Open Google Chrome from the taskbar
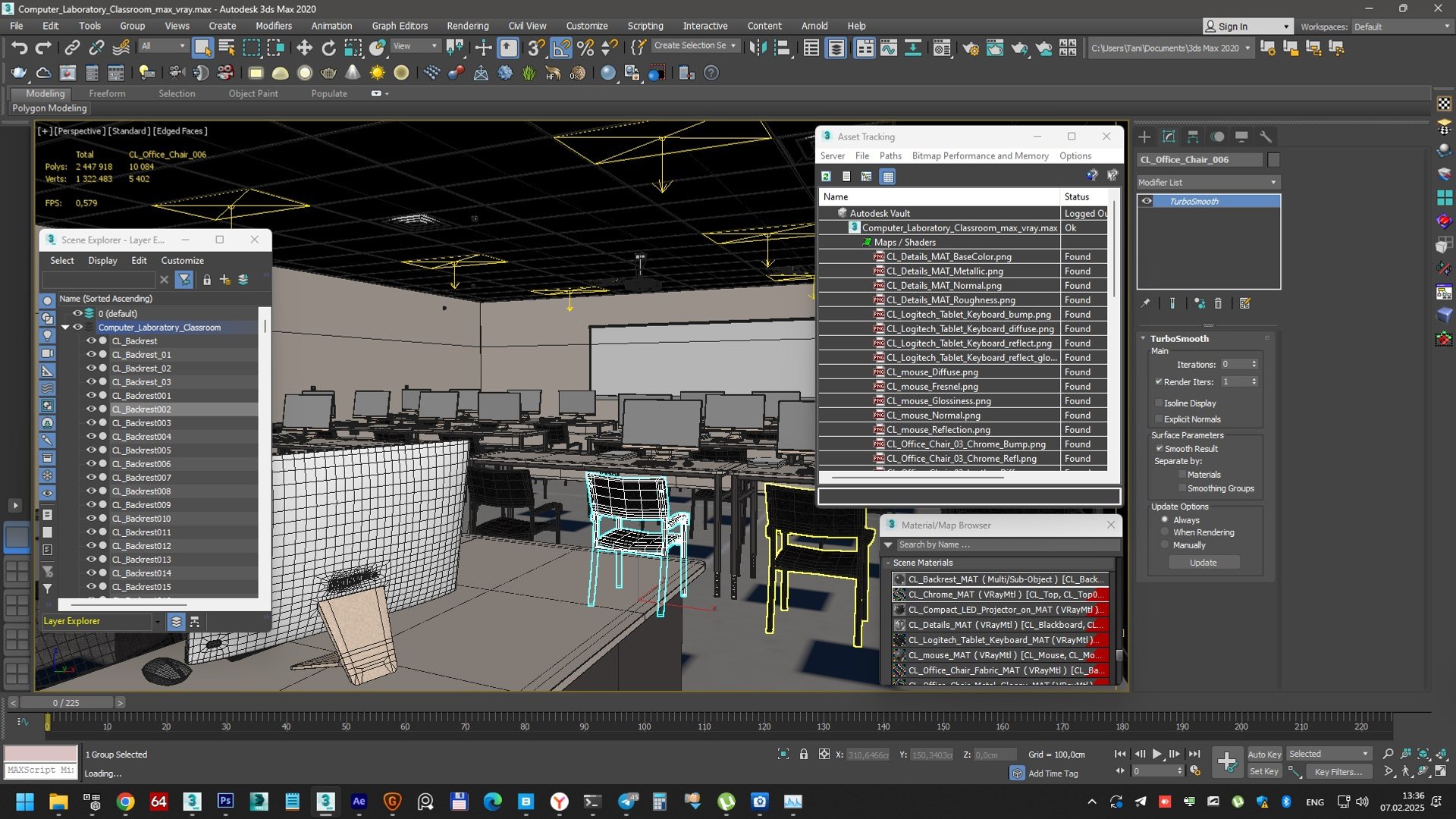1456x819 pixels. 126,802
